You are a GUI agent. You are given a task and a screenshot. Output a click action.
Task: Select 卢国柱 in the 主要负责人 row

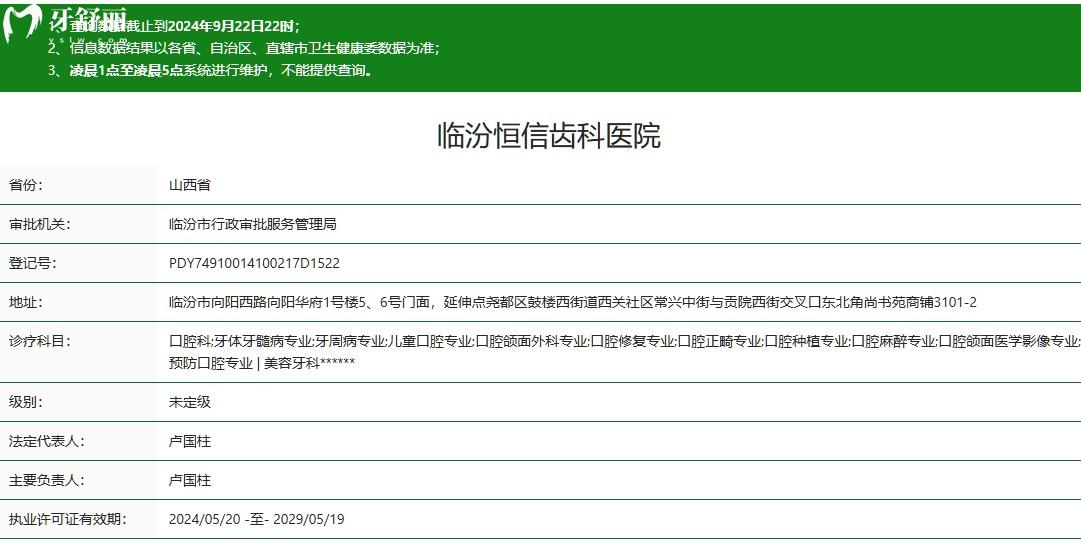click(190, 480)
